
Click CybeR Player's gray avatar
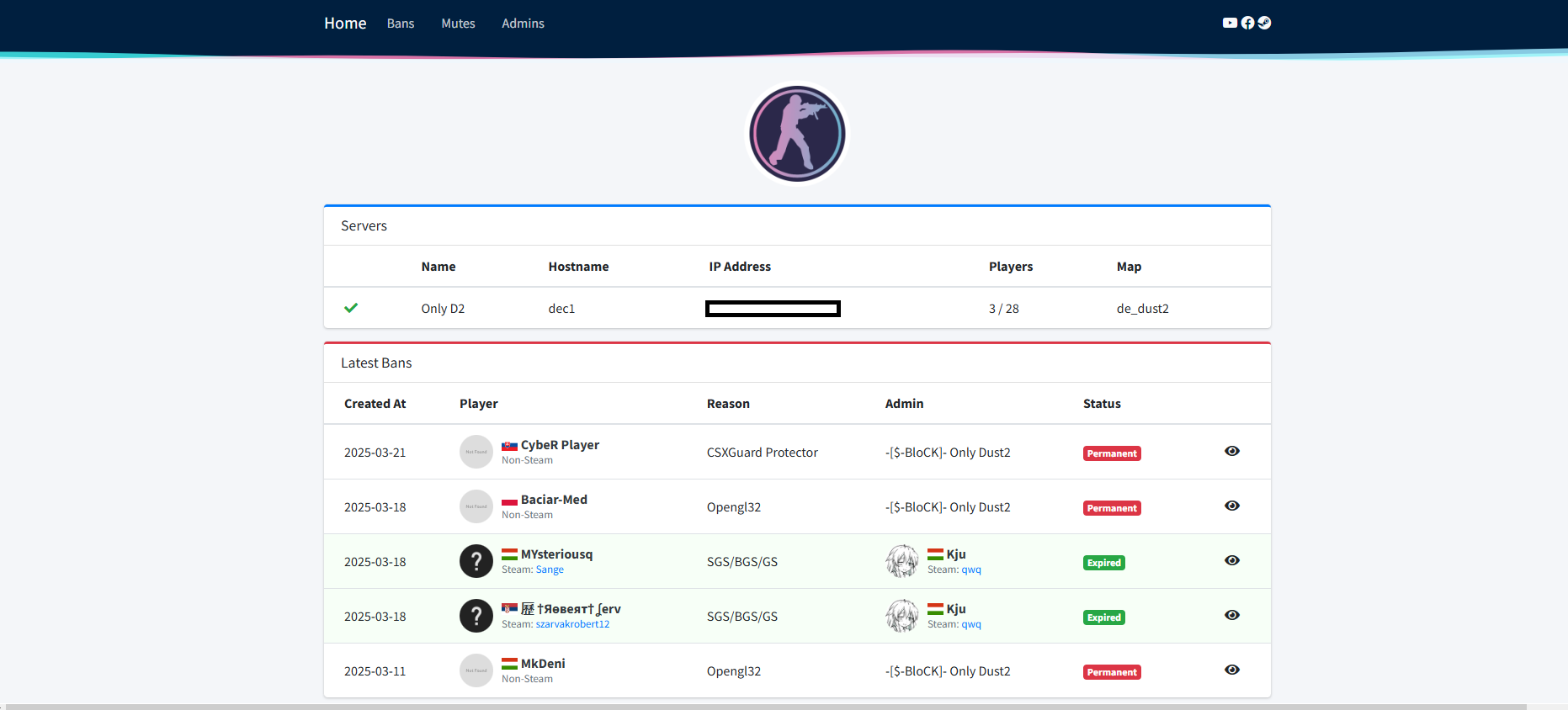click(476, 452)
